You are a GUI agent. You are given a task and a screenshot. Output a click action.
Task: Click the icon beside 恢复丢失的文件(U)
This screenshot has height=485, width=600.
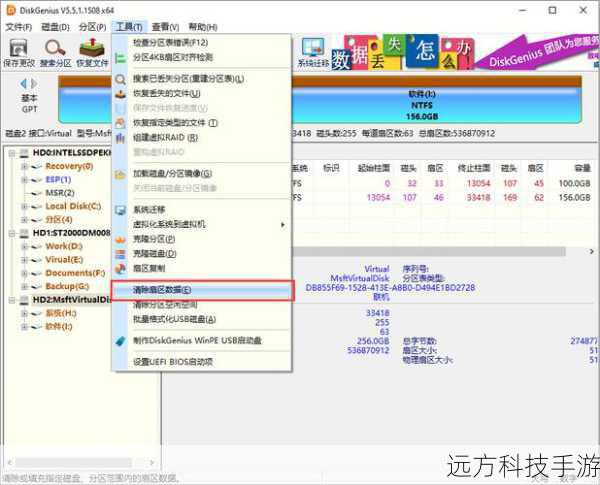click(x=120, y=94)
